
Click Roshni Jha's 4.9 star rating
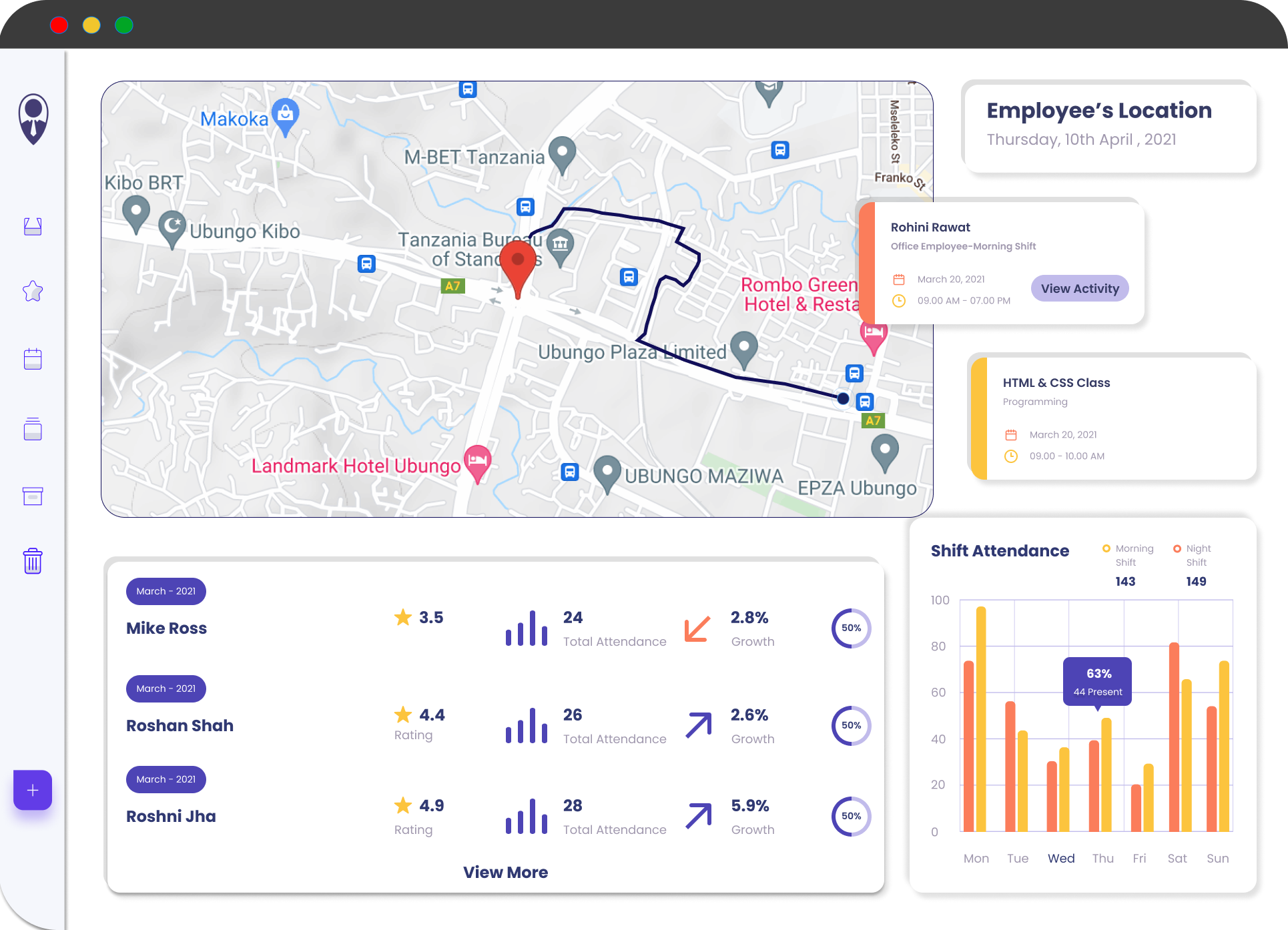click(x=419, y=805)
